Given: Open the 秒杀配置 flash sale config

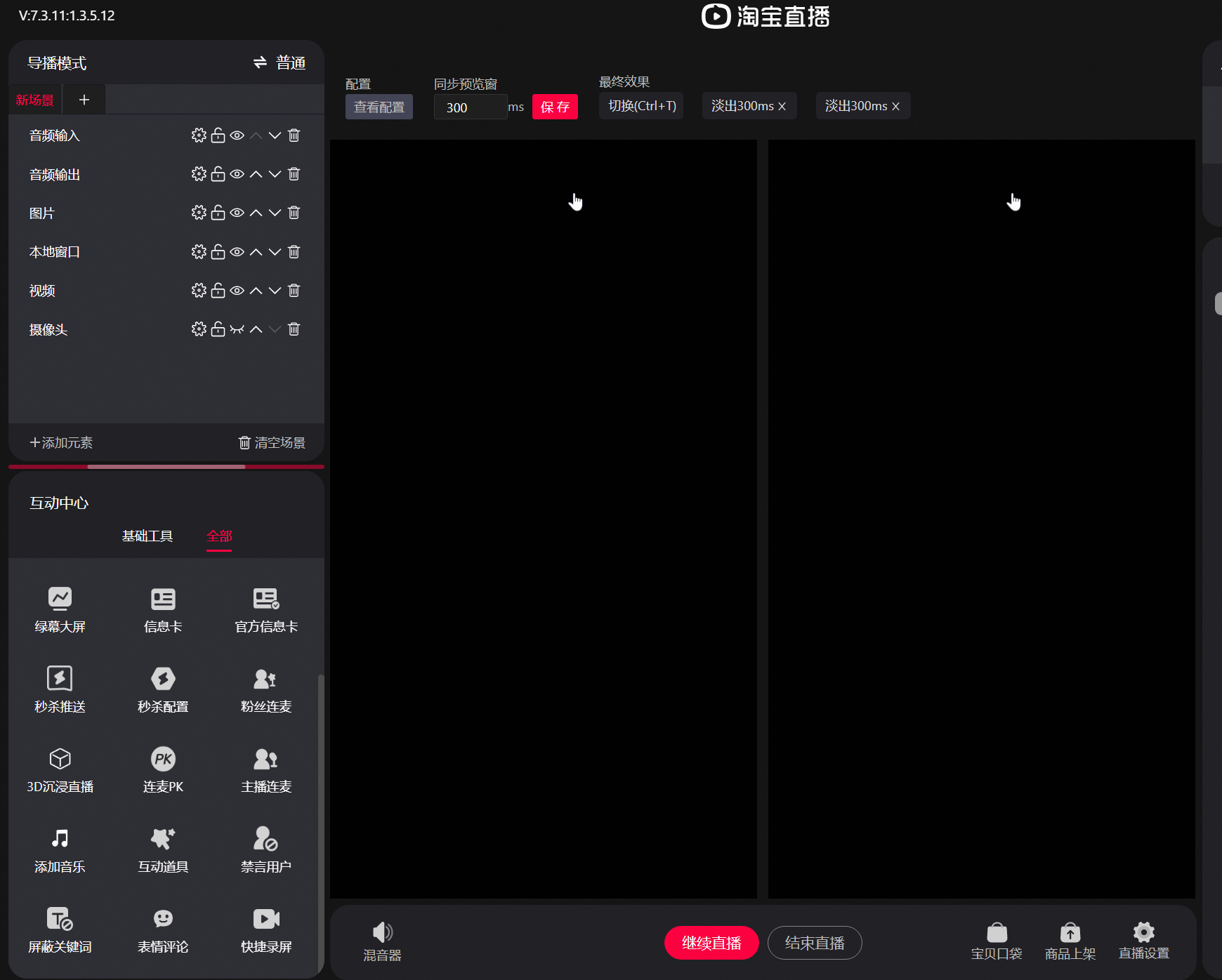Looking at the screenshot, I should tap(163, 689).
